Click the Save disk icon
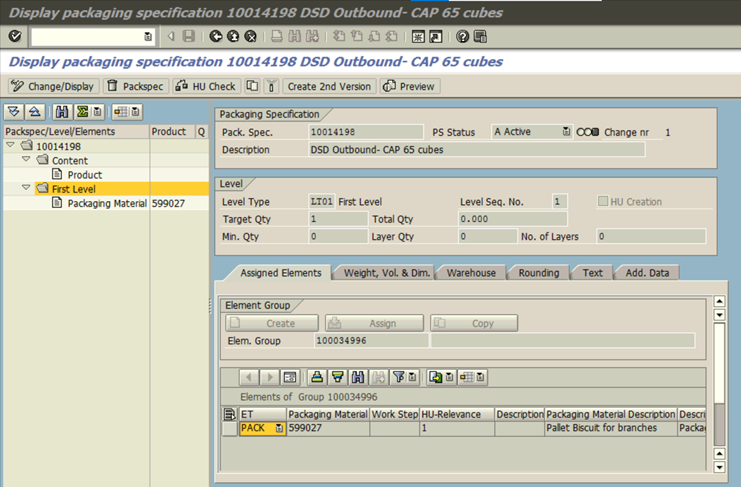Viewport: 741px width, 487px height. (x=188, y=37)
